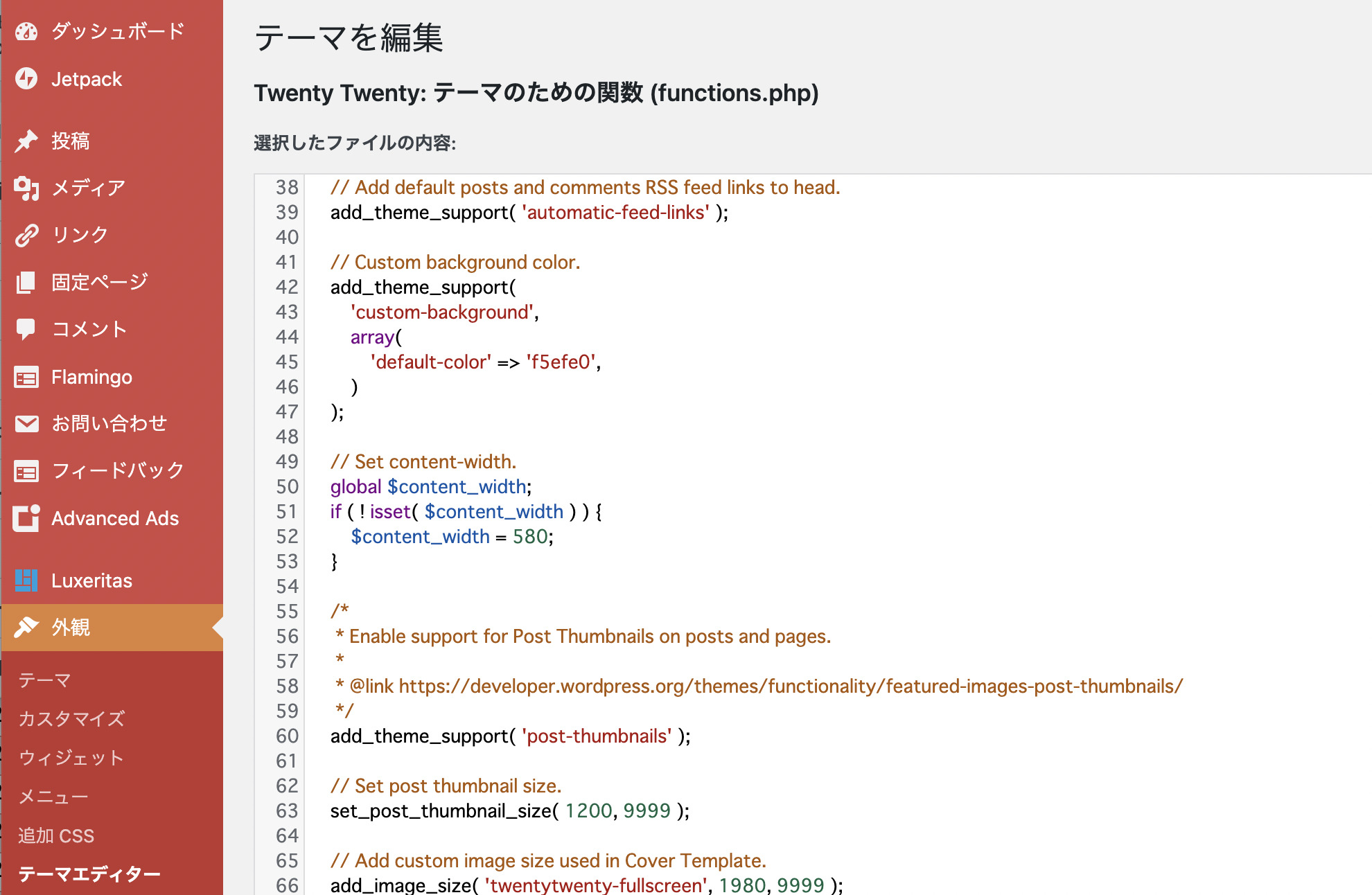Click the 'array(' keyword line
The image size is (1372, 895).
tap(376, 337)
